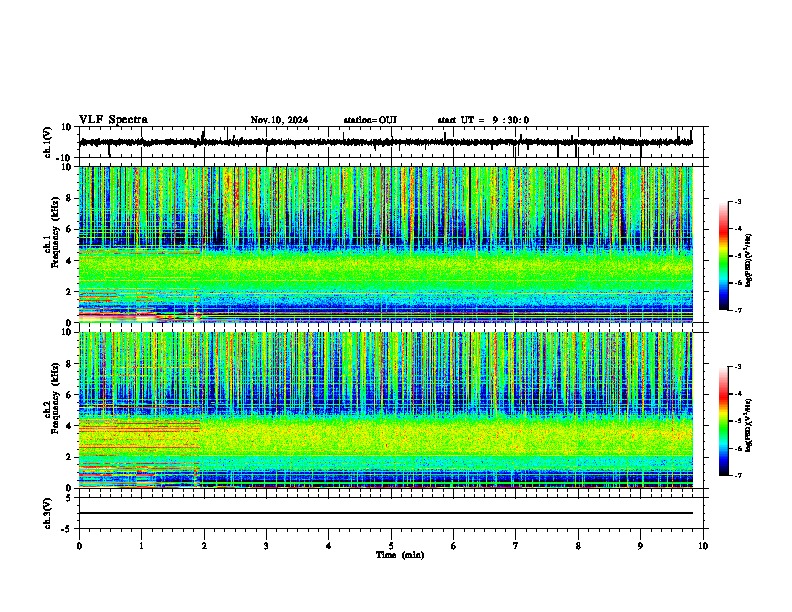Click the "Time (min)" x-axis label
Screen dimensions: 792x612
[400, 555]
